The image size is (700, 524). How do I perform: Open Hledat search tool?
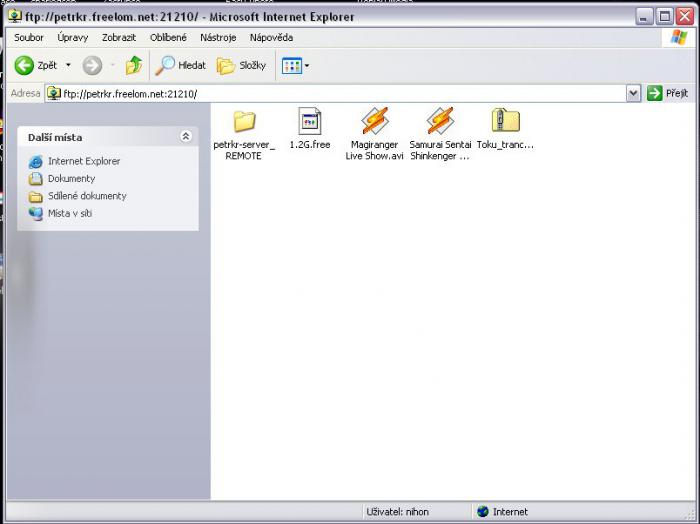[180, 66]
